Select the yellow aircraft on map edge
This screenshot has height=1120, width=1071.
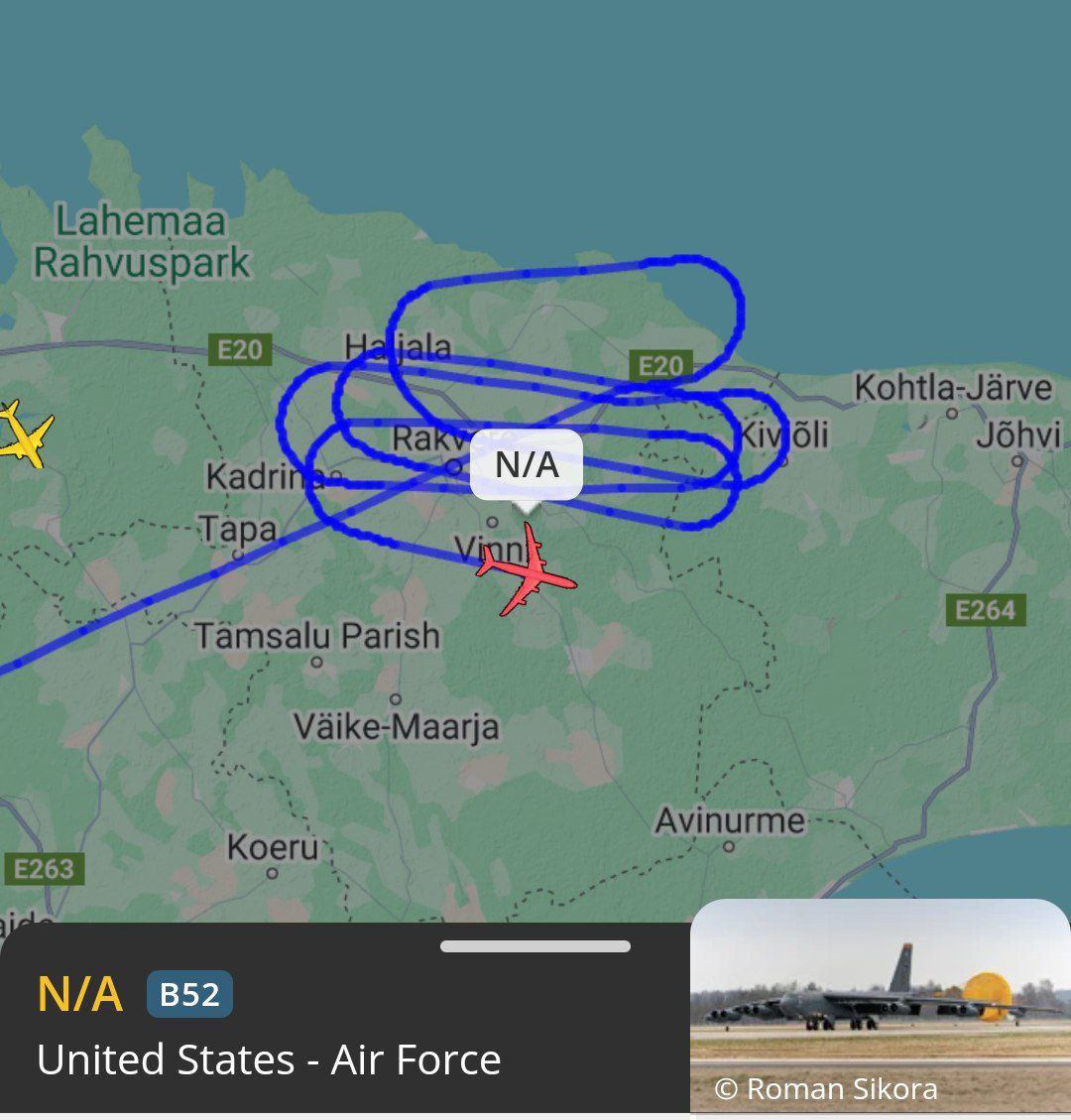point(24,434)
